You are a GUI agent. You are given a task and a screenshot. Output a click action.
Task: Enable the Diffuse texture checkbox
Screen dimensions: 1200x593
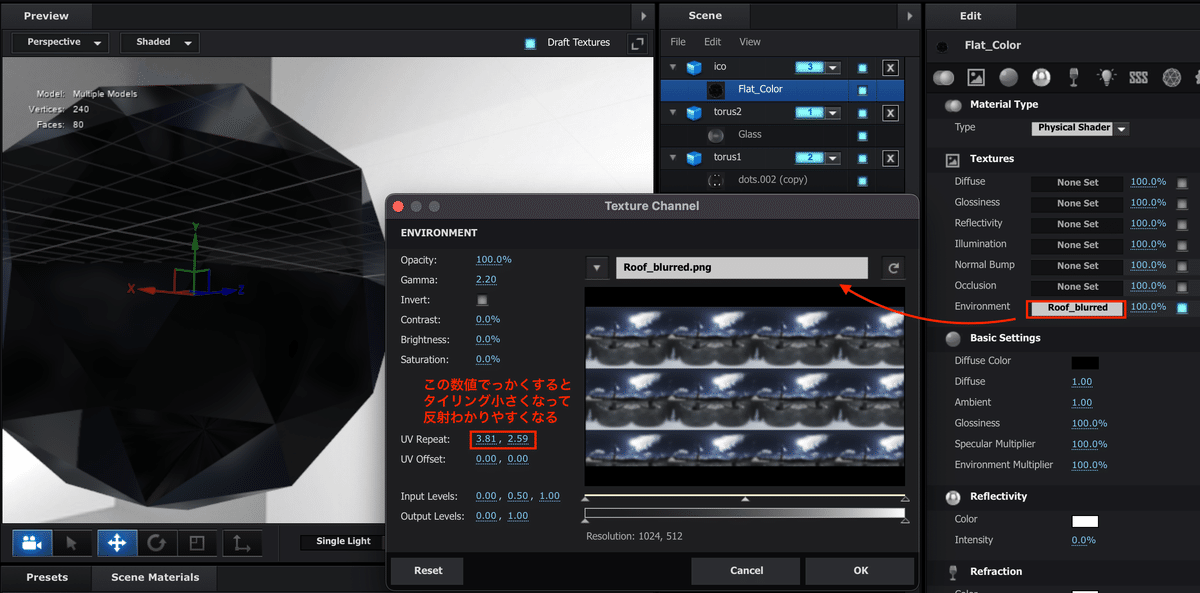1182,183
